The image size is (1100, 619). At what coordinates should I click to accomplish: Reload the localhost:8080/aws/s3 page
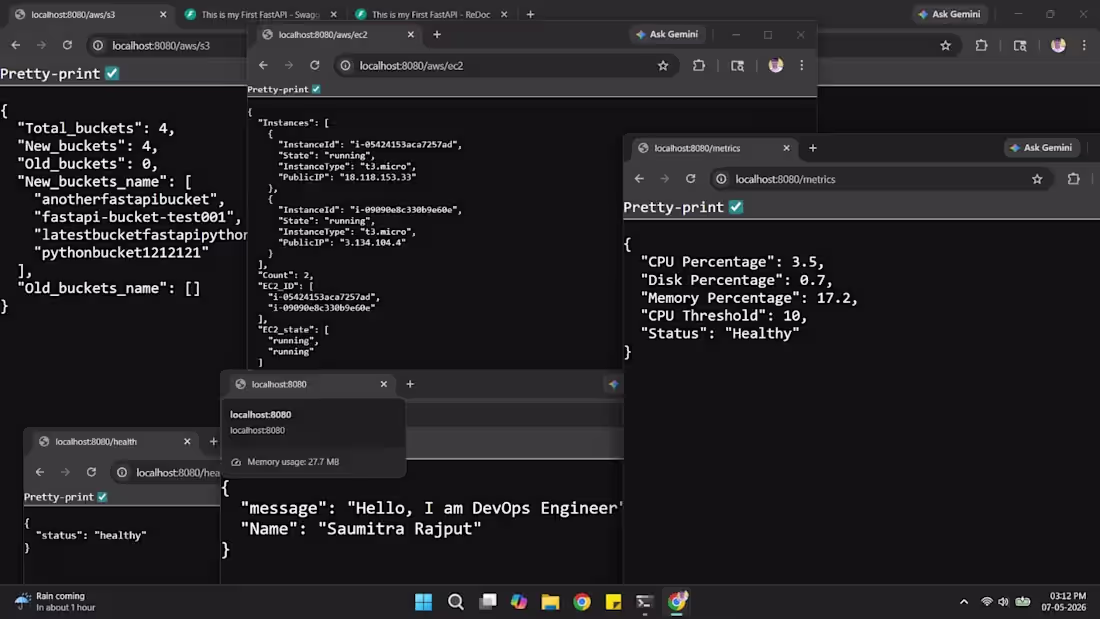[67, 46]
